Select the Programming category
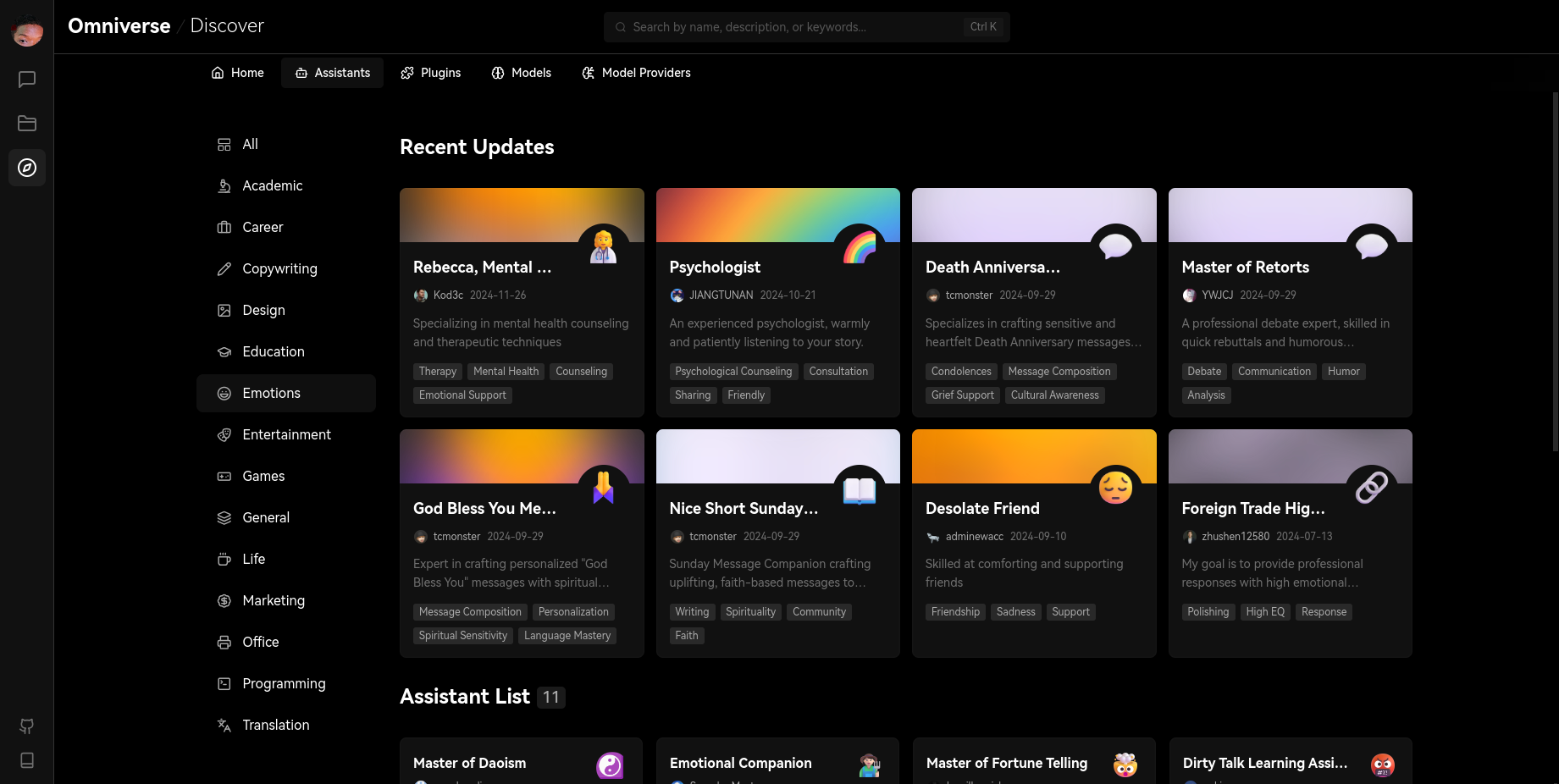Image resolution: width=1559 pixels, height=784 pixels. pyautogui.click(x=286, y=684)
